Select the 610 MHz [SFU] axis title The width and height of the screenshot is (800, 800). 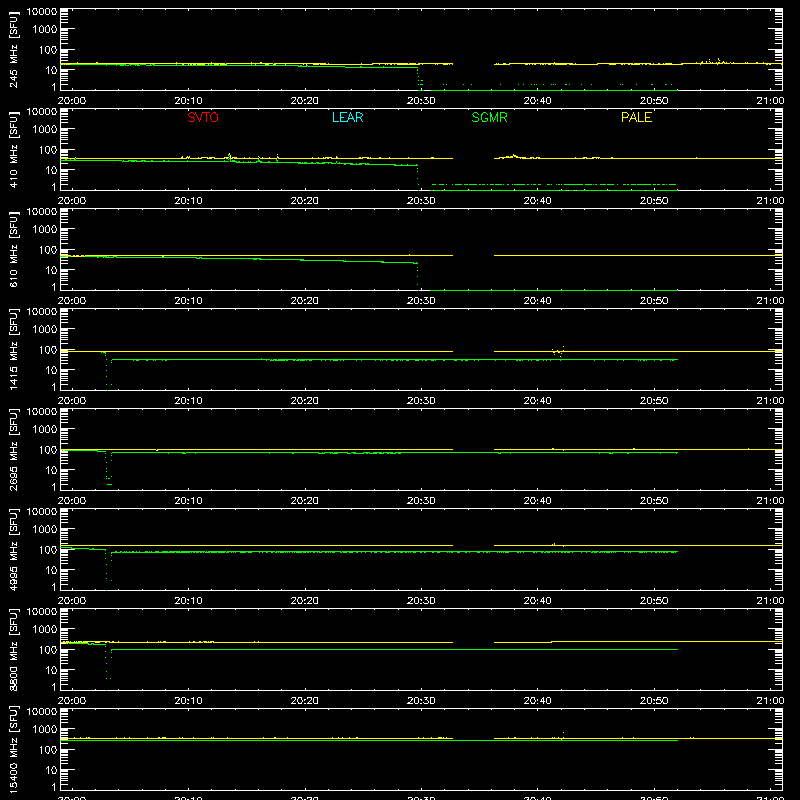[14, 249]
